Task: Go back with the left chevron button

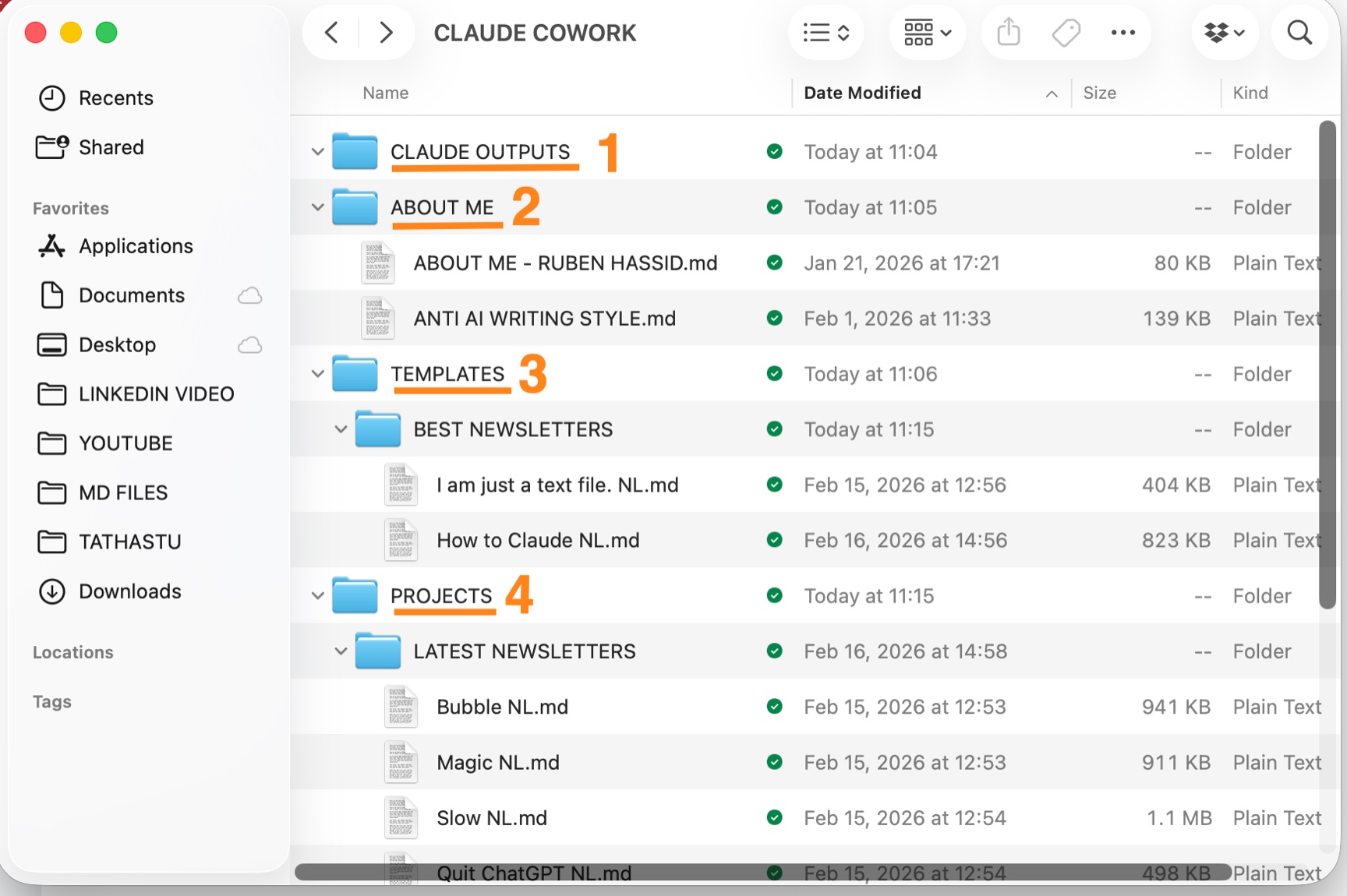Action: pyautogui.click(x=331, y=33)
